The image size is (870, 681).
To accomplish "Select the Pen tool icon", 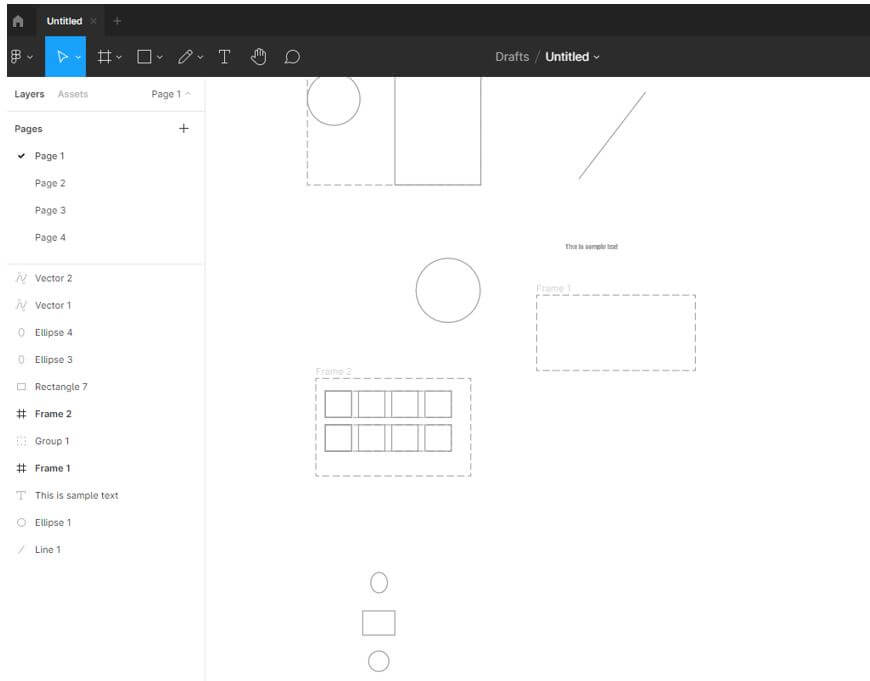I will (x=185, y=57).
